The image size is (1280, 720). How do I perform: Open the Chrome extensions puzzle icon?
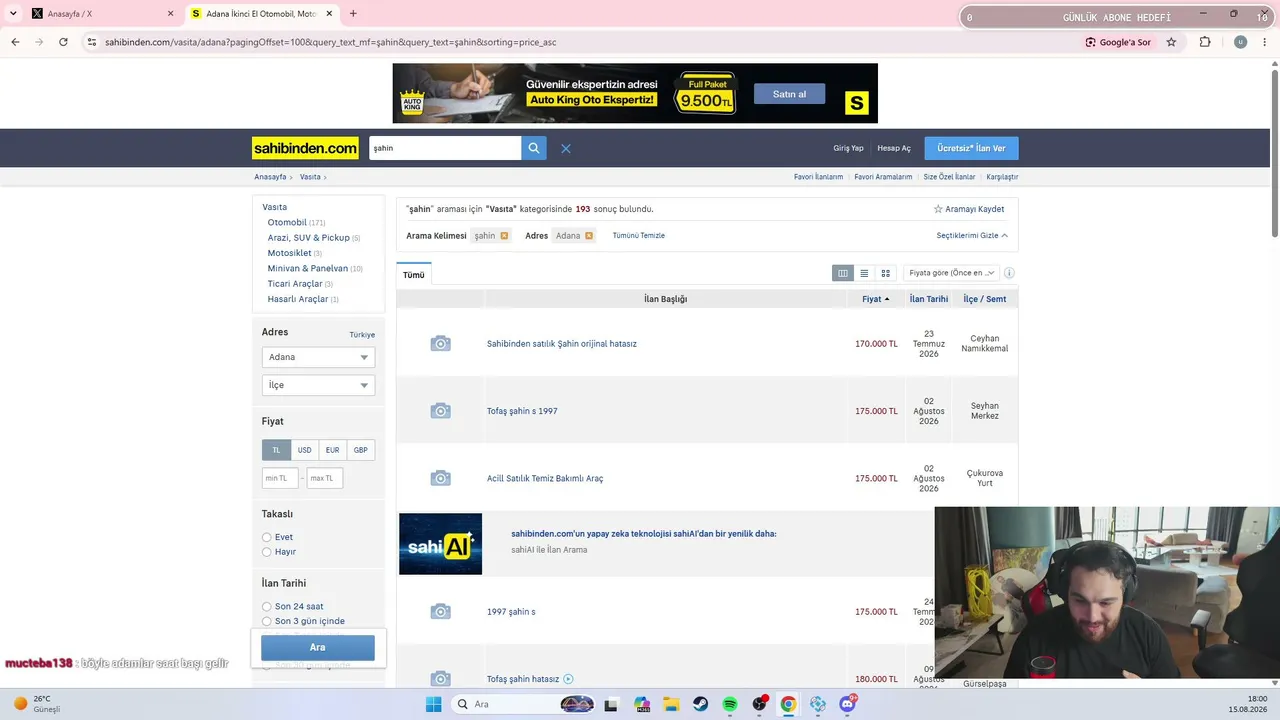(1205, 42)
